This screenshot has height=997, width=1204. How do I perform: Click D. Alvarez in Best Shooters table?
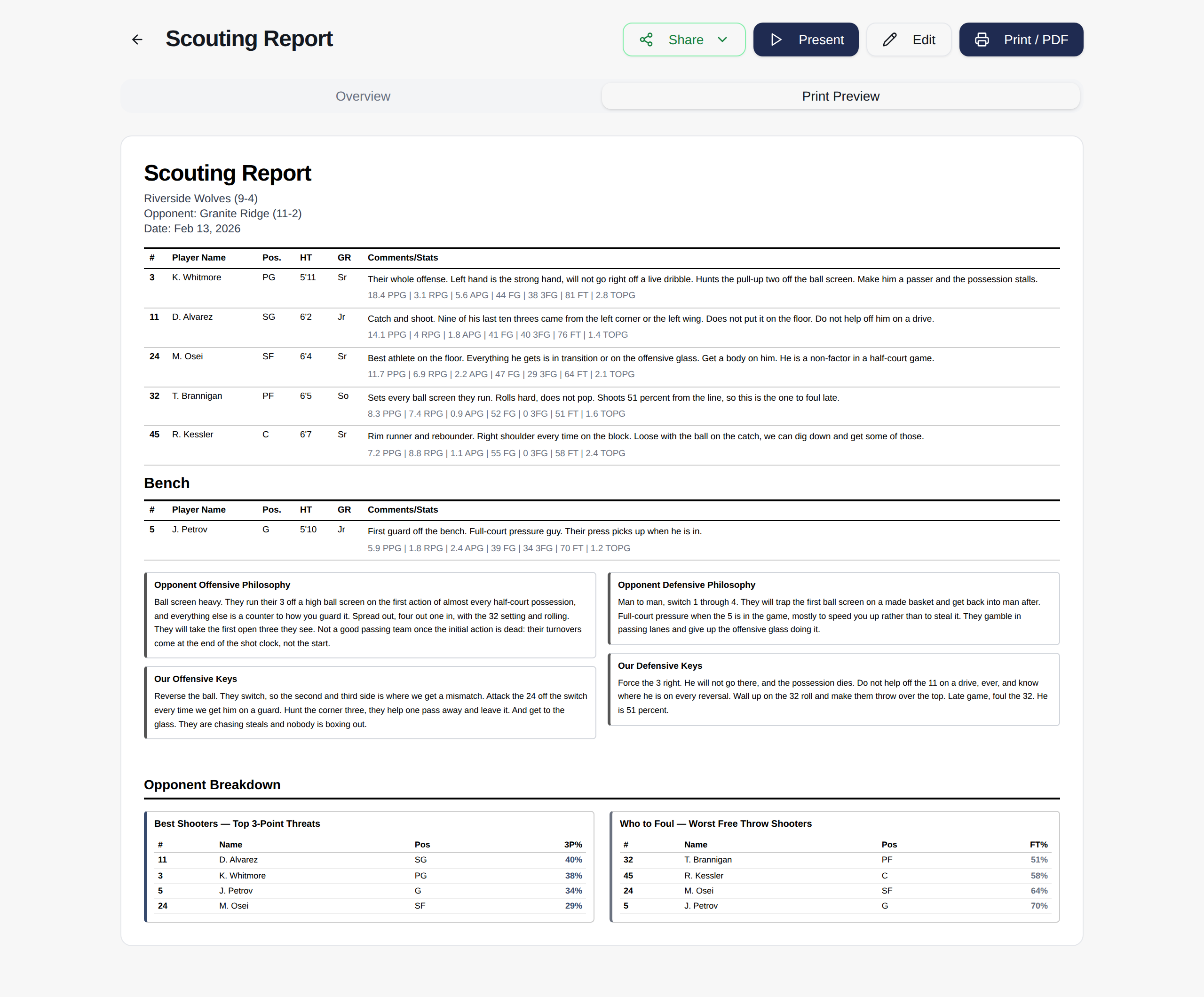238,859
